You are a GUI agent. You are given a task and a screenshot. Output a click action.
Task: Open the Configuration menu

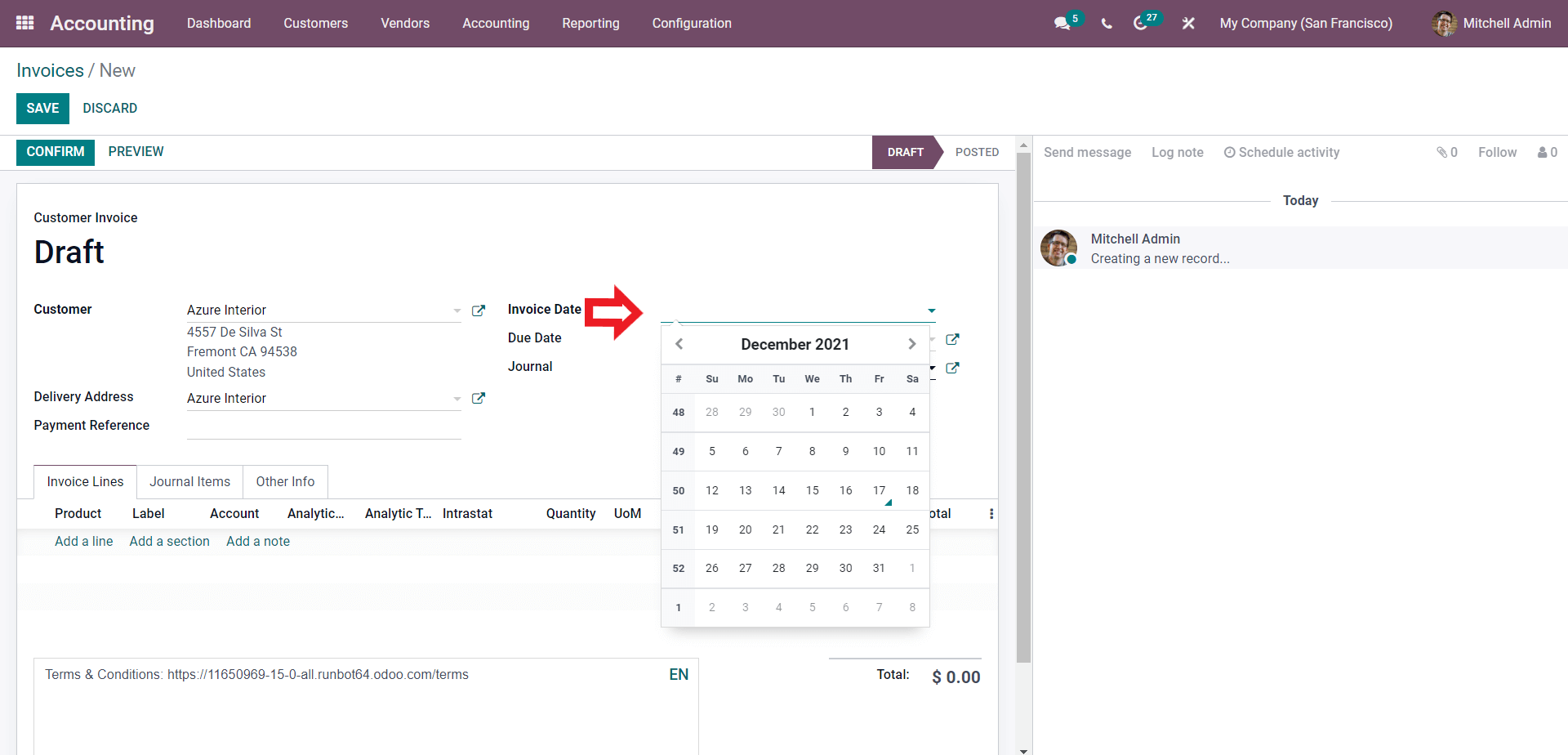(x=692, y=24)
